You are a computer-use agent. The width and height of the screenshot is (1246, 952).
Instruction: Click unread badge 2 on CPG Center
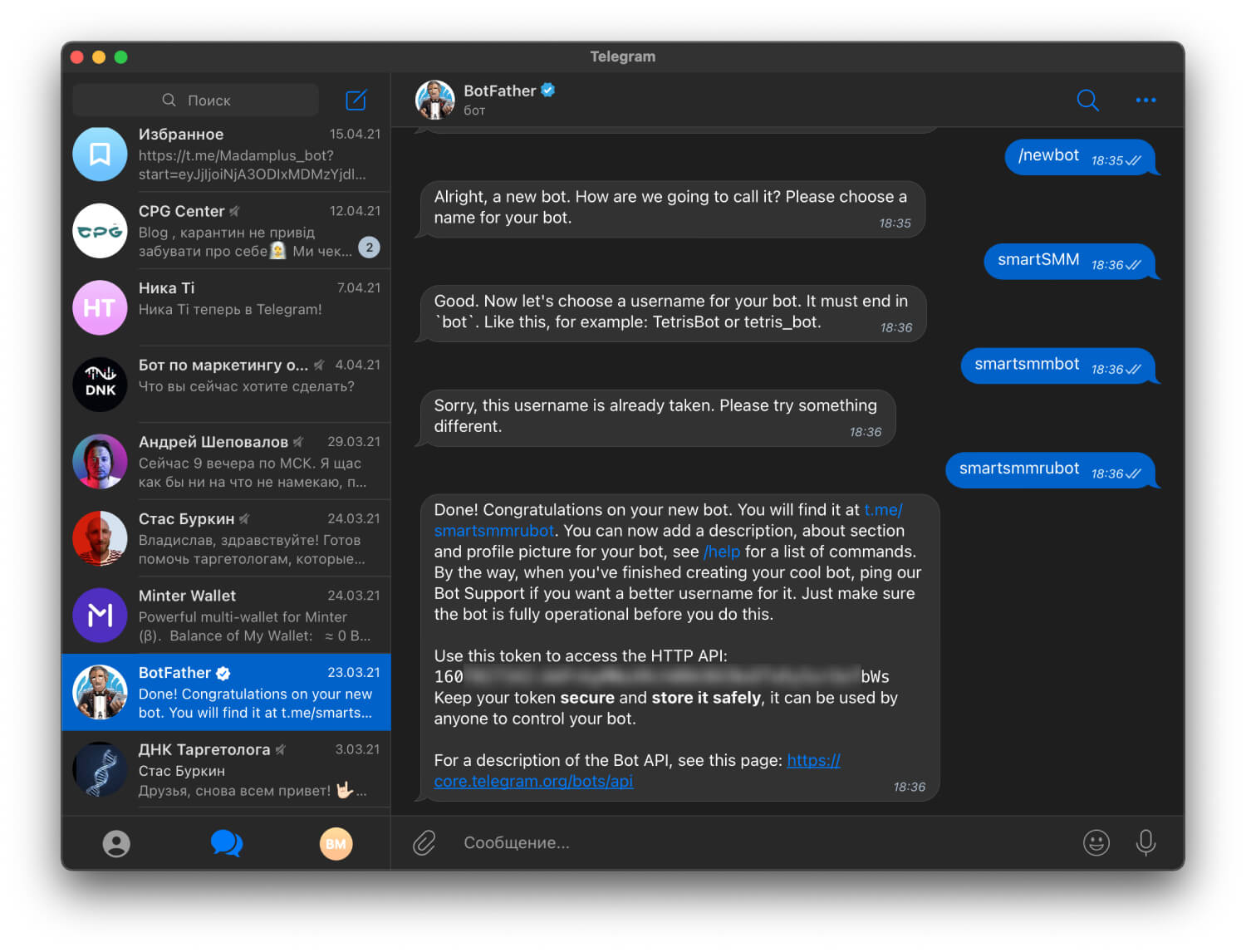tap(370, 248)
